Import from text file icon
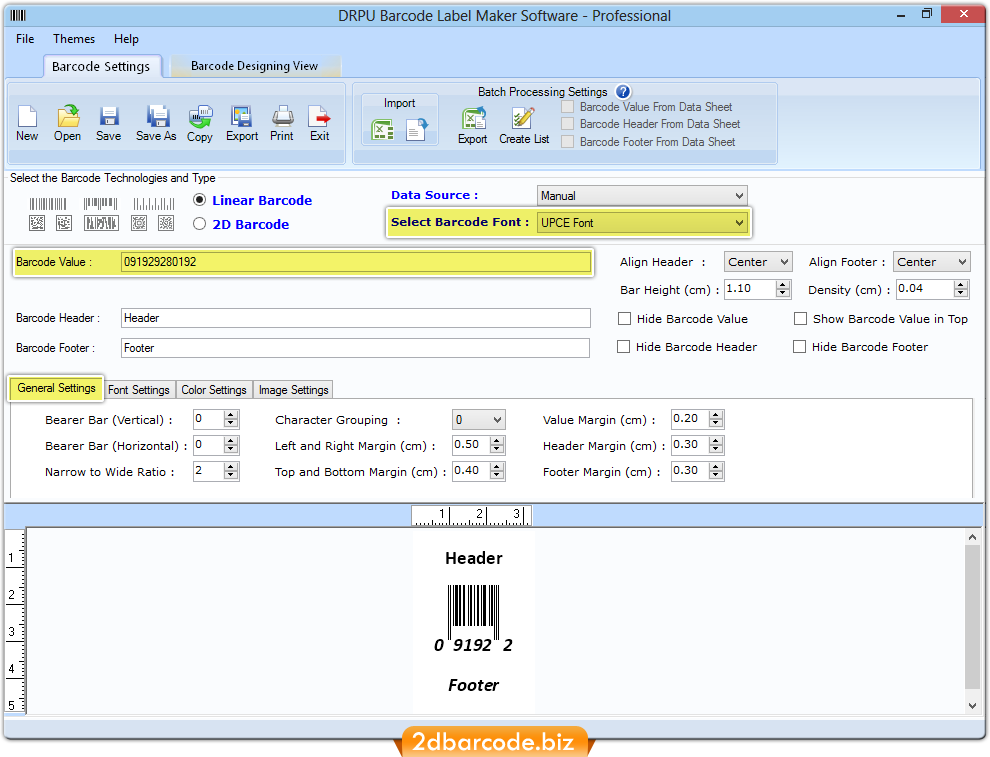The image size is (990, 757). click(417, 129)
